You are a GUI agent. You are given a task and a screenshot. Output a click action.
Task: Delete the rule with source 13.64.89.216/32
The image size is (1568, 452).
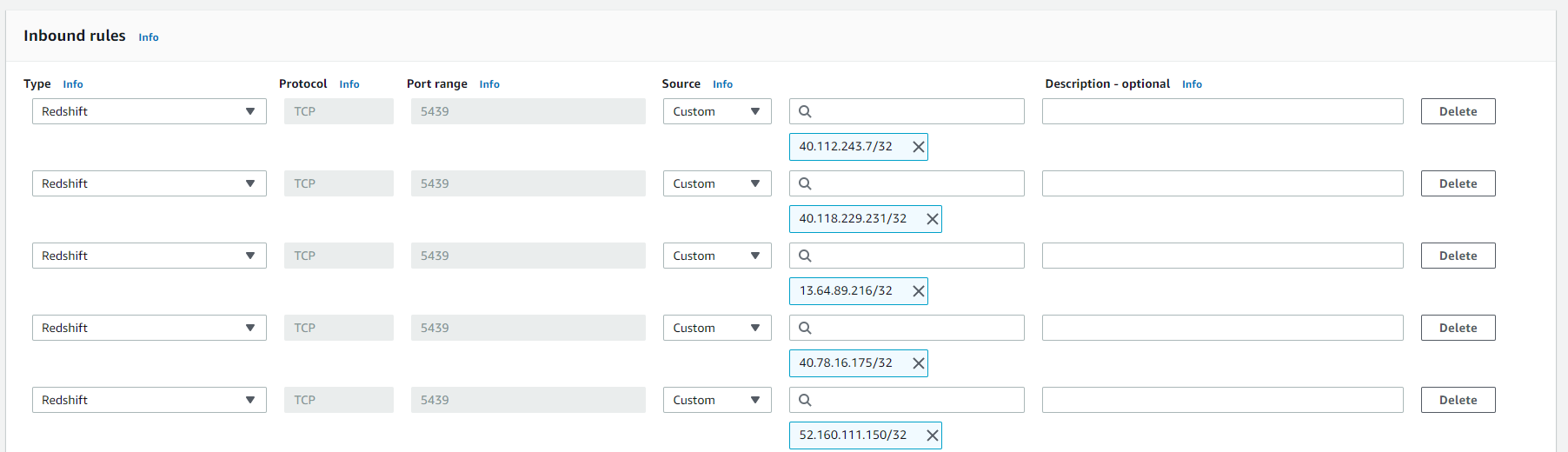coord(1458,256)
